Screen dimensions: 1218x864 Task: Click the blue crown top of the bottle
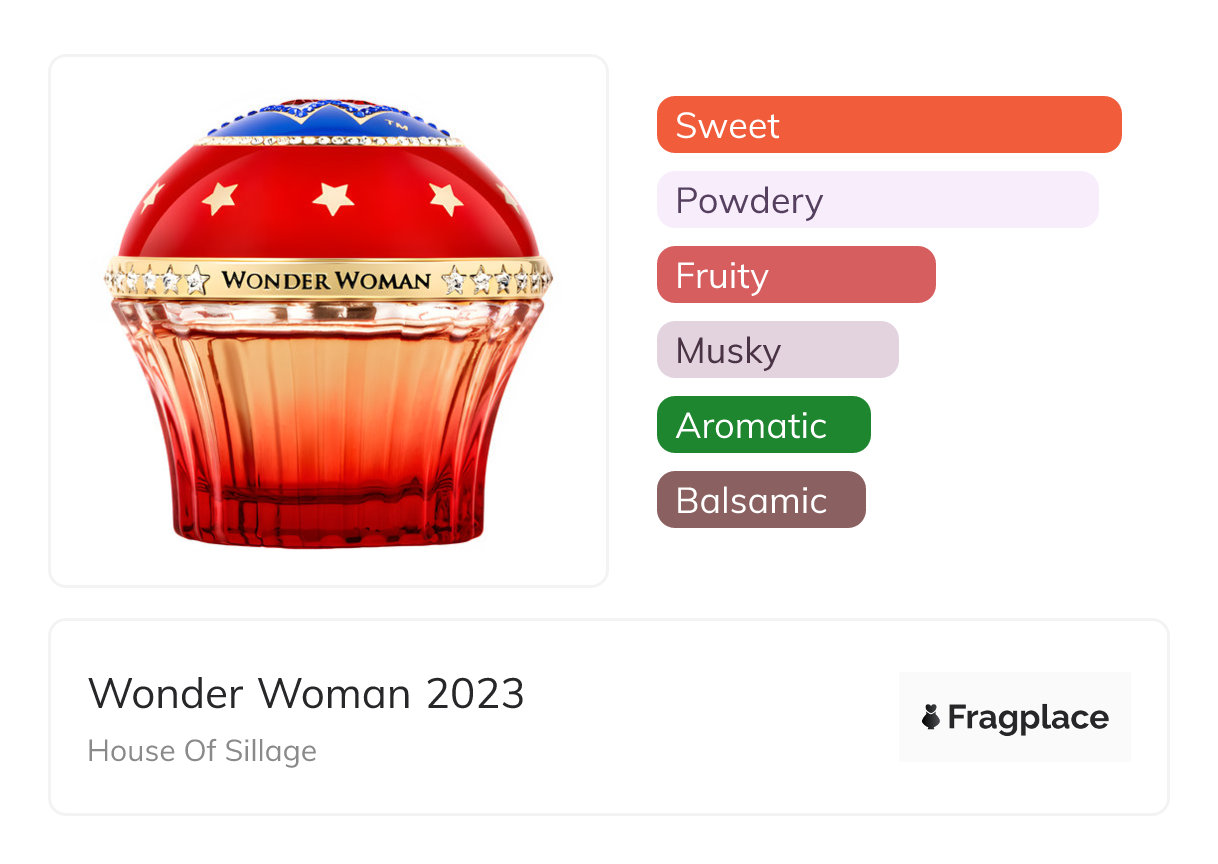pos(328,120)
